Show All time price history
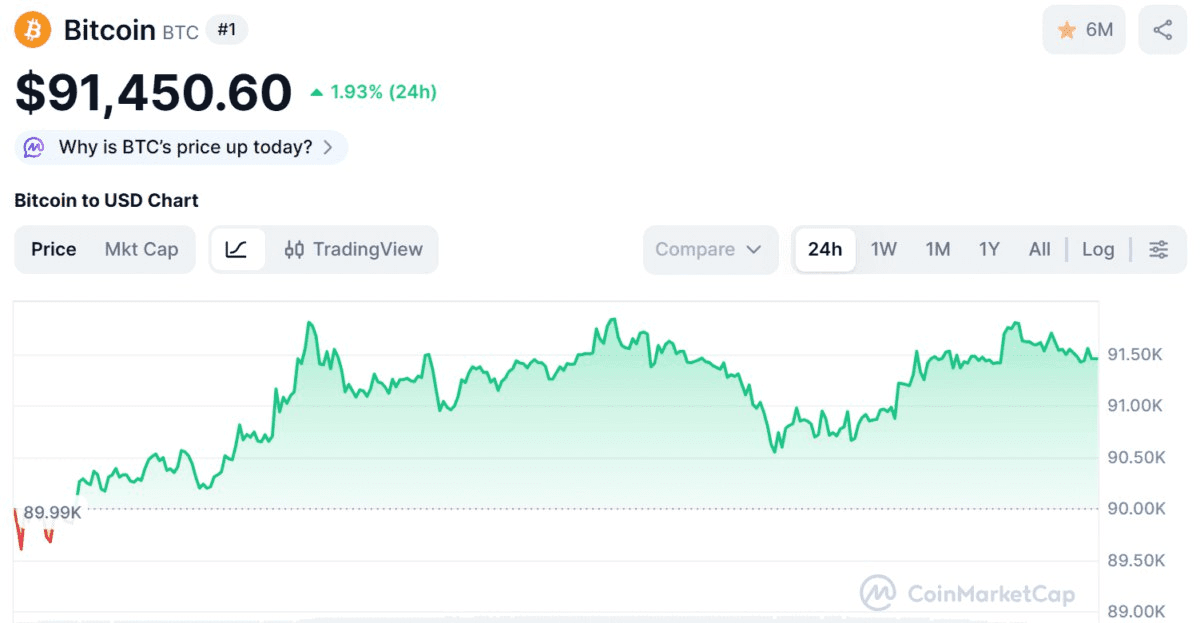The width and height of the screenshot is (1200, 623). click(x=1039, y=249)
